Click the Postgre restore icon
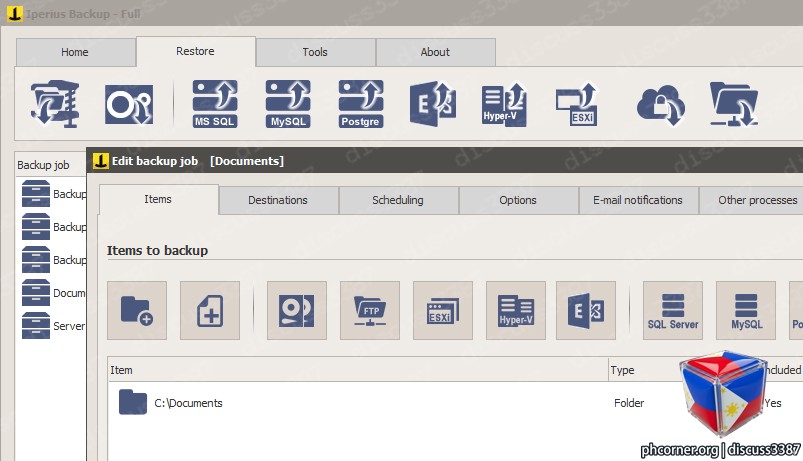 point(361,104)
